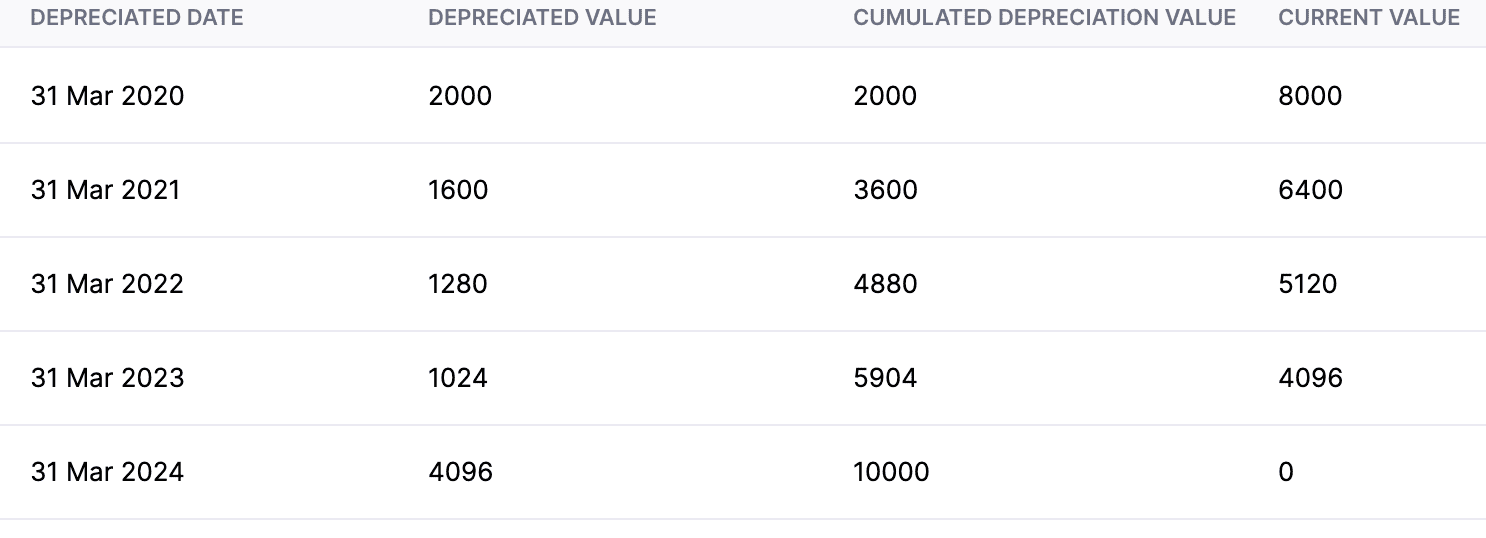
Task: Click cumulated depreciation 3600 cell
Action: (x=885, y=190)
